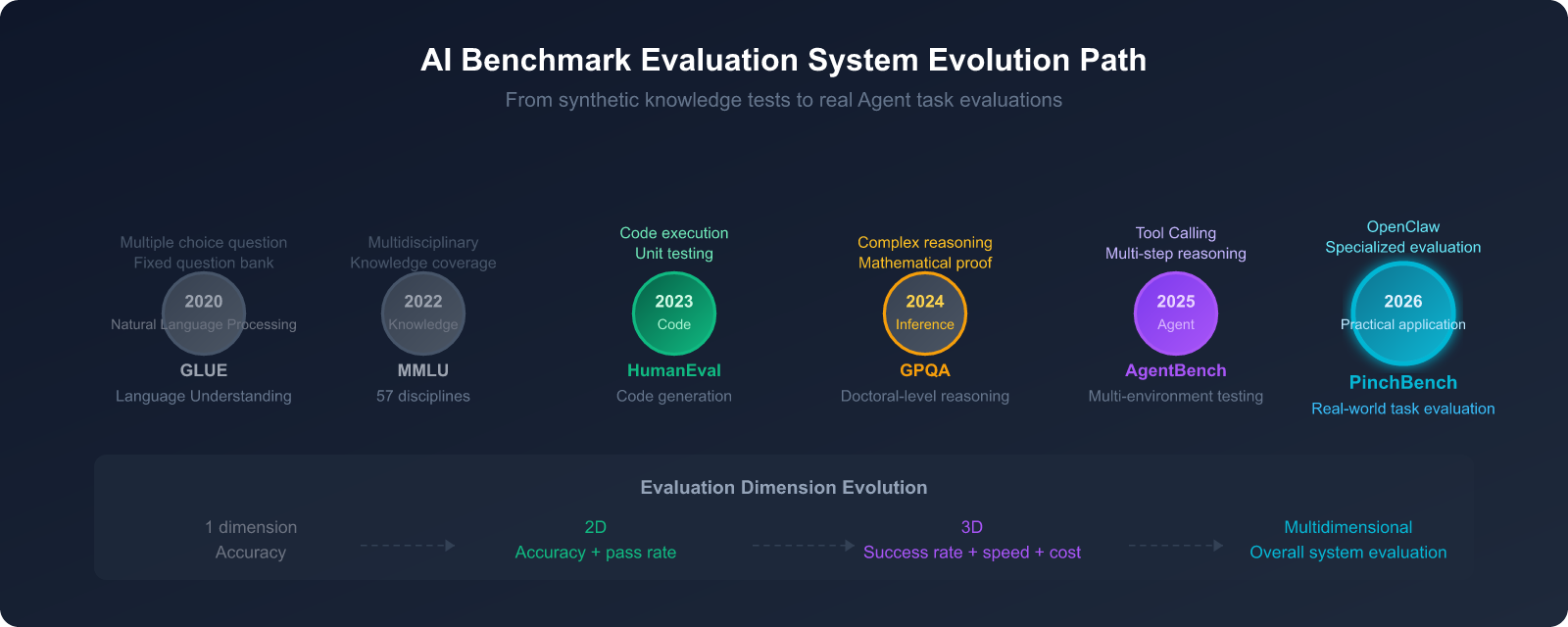Screen dimensions: 1568x627
Task: Click the Code execution Unit testing text
Action: (x=674, y=243)
